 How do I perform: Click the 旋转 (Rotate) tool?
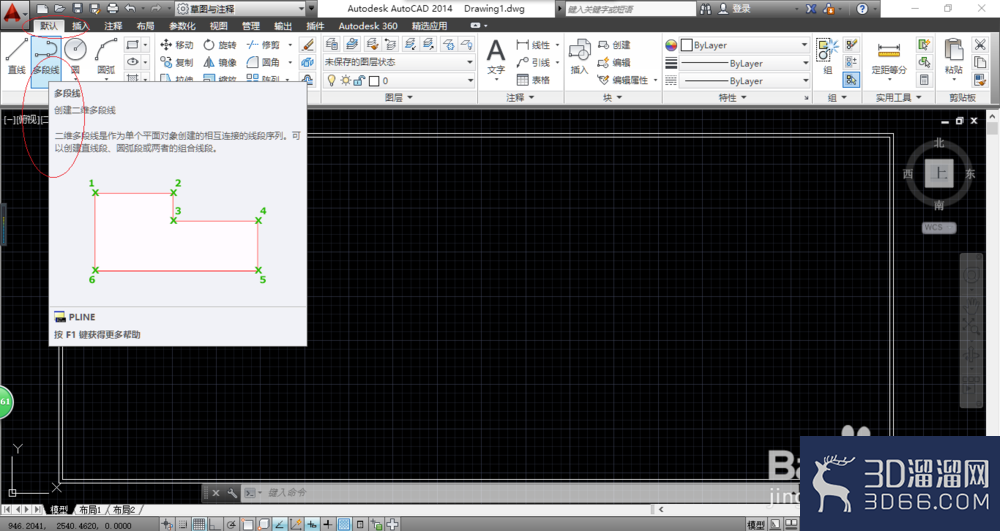(220, 45)
